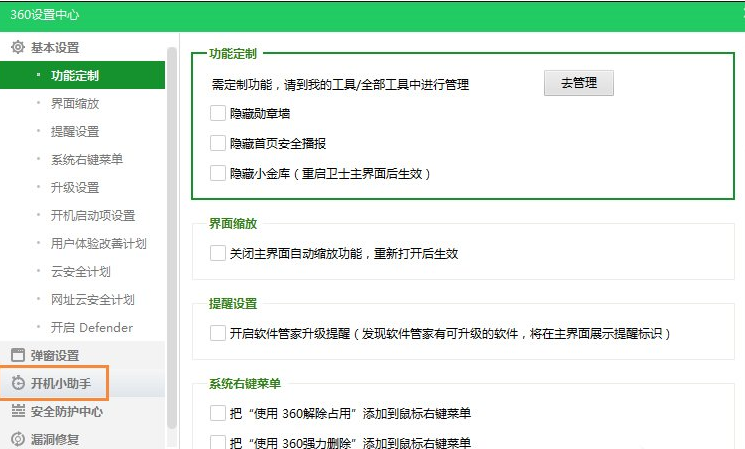The image size is (745, 449).
Task: Check 使用 360解除占用 right-click menu option
Action: coord(218,413)
